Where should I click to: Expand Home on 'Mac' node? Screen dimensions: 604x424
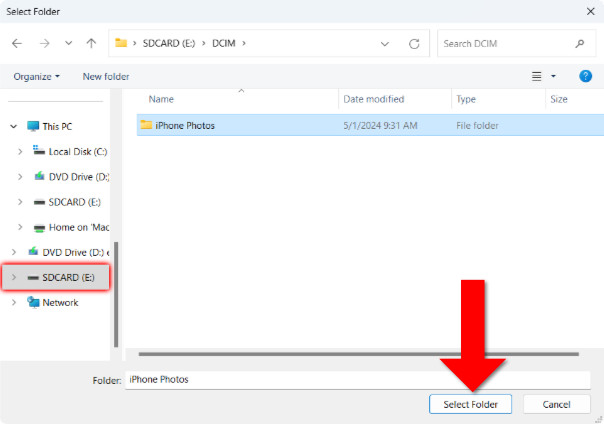pos(20,227)
